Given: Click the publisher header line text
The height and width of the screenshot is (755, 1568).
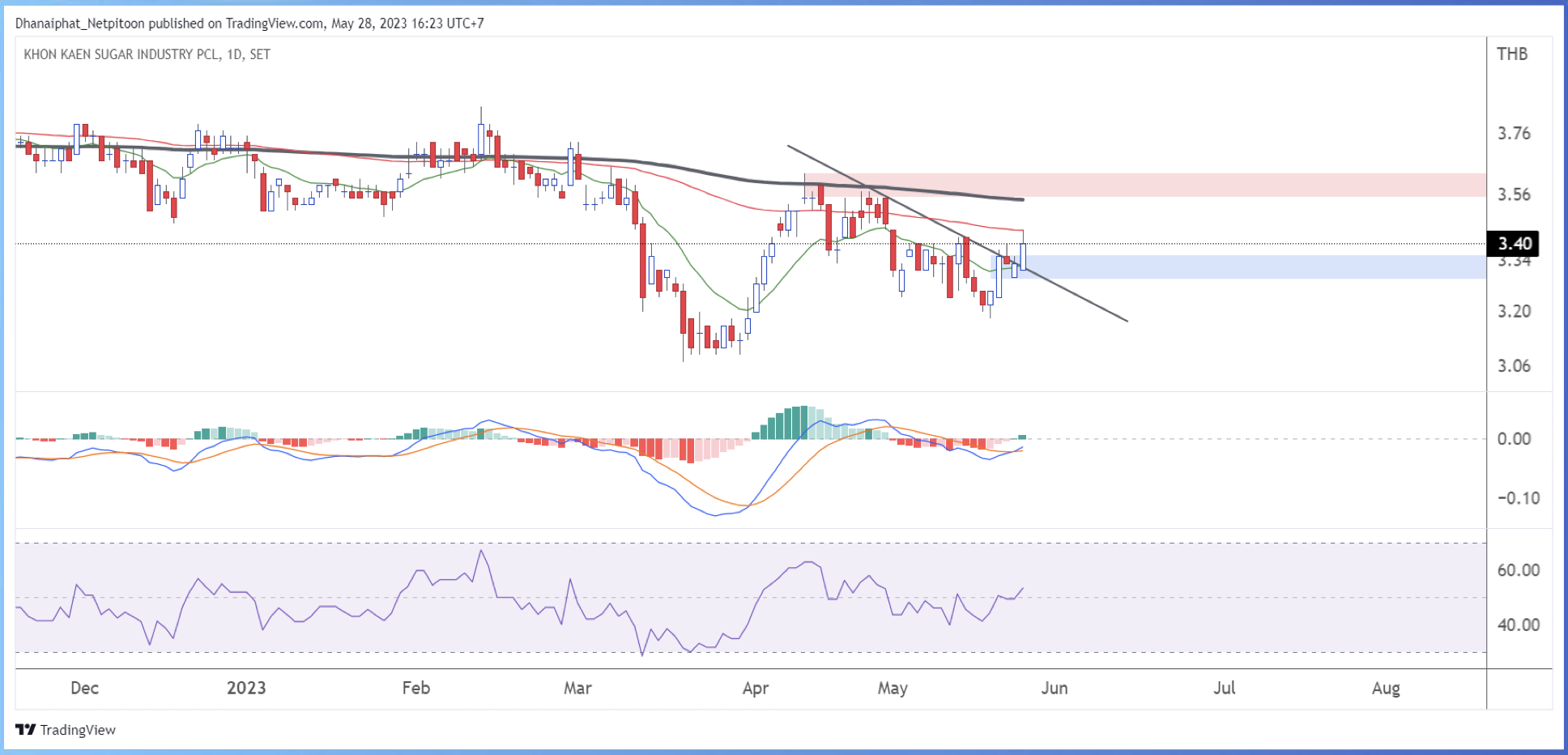Looking at the screenshot, I should (249, 23).
